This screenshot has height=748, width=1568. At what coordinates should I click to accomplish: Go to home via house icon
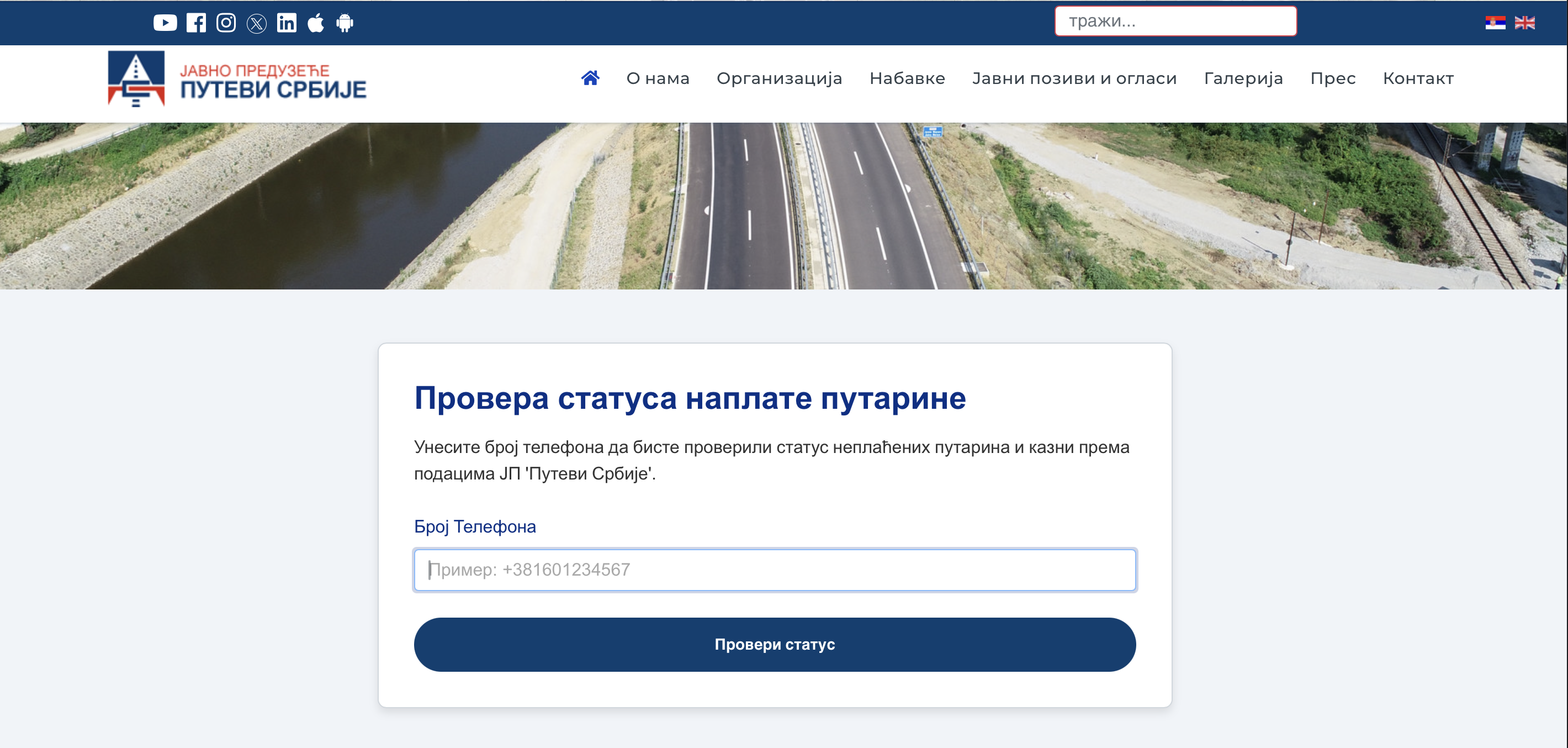[590, 78]
